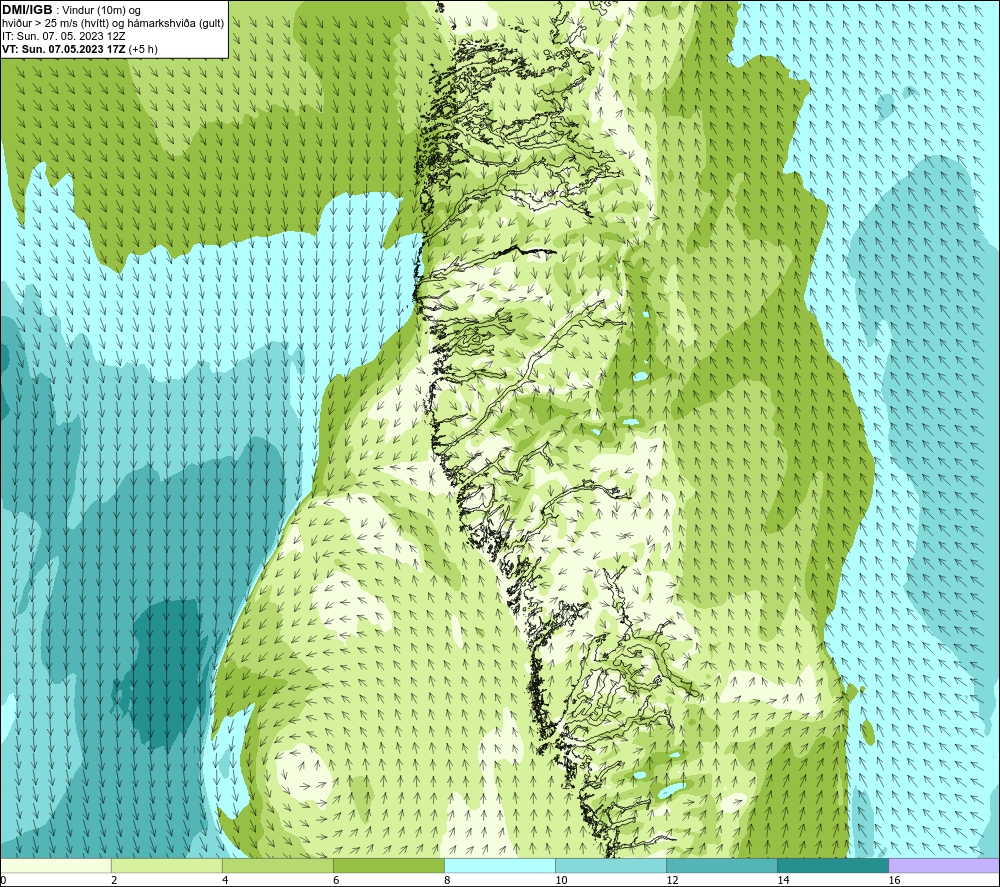Click the scale label '12' under the color bar

point(672,880)
